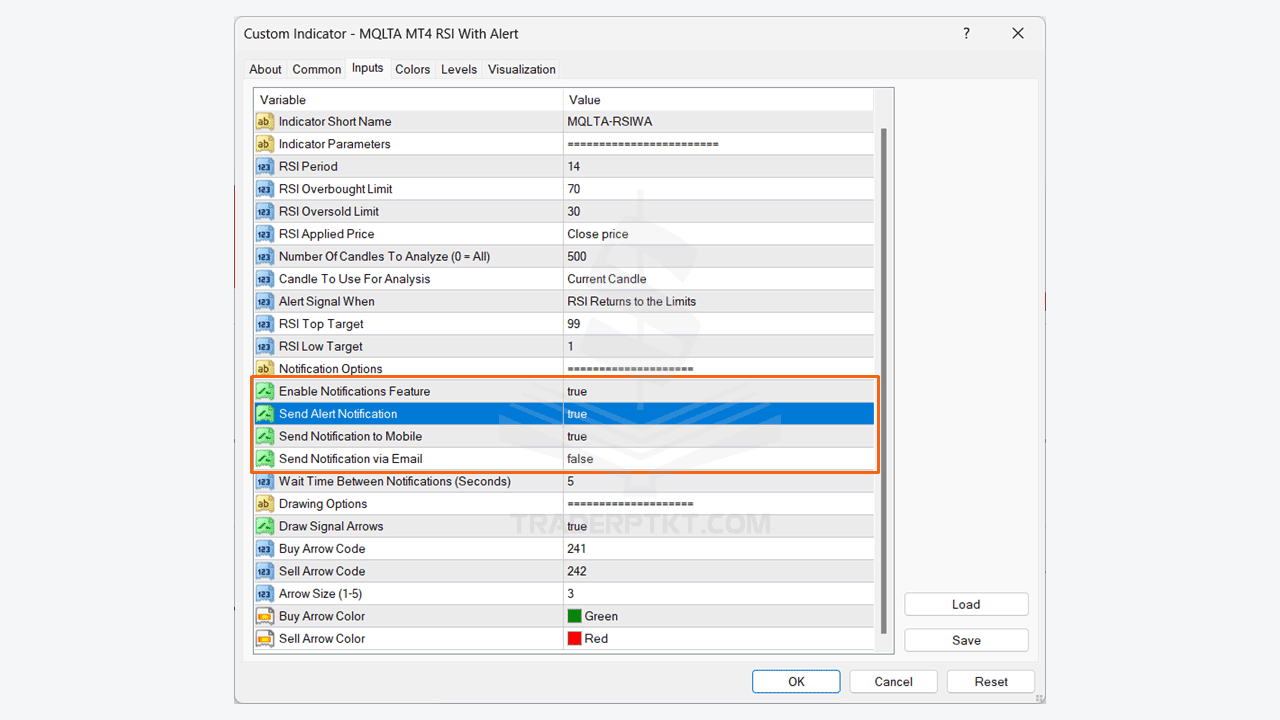The width and height of the screenshot is (1280, 720).
Task: Pick the Green buy arrow color swatch
Action: pos(575,616)
